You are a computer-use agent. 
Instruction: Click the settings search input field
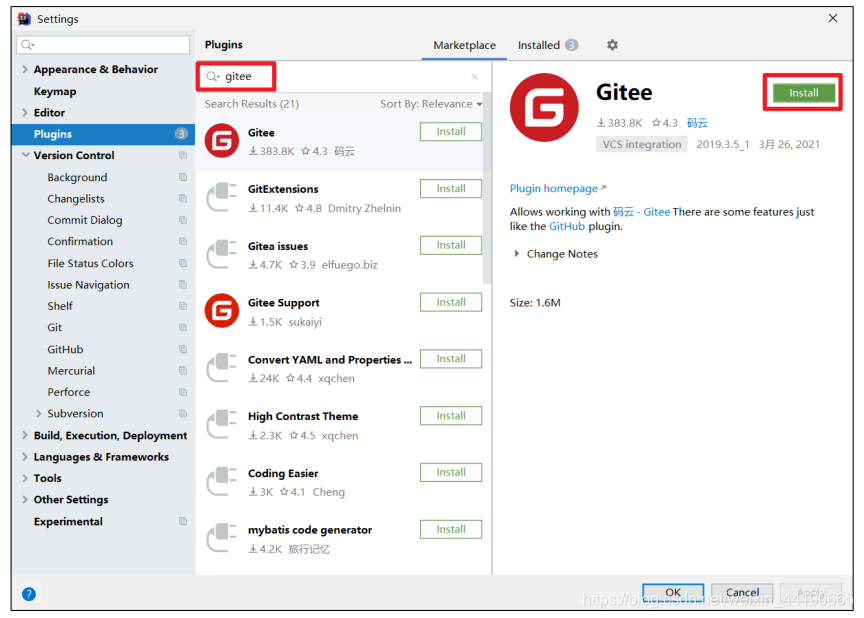[x=103, y=45]
